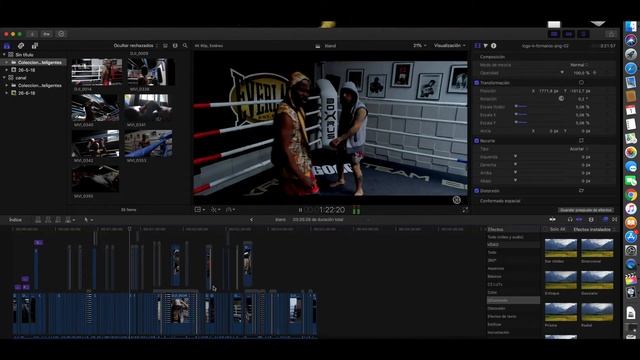Viewport: 640px width, 360px height.
Task: Click the Import Media toolbar button
Action: [x=32, y=34]
